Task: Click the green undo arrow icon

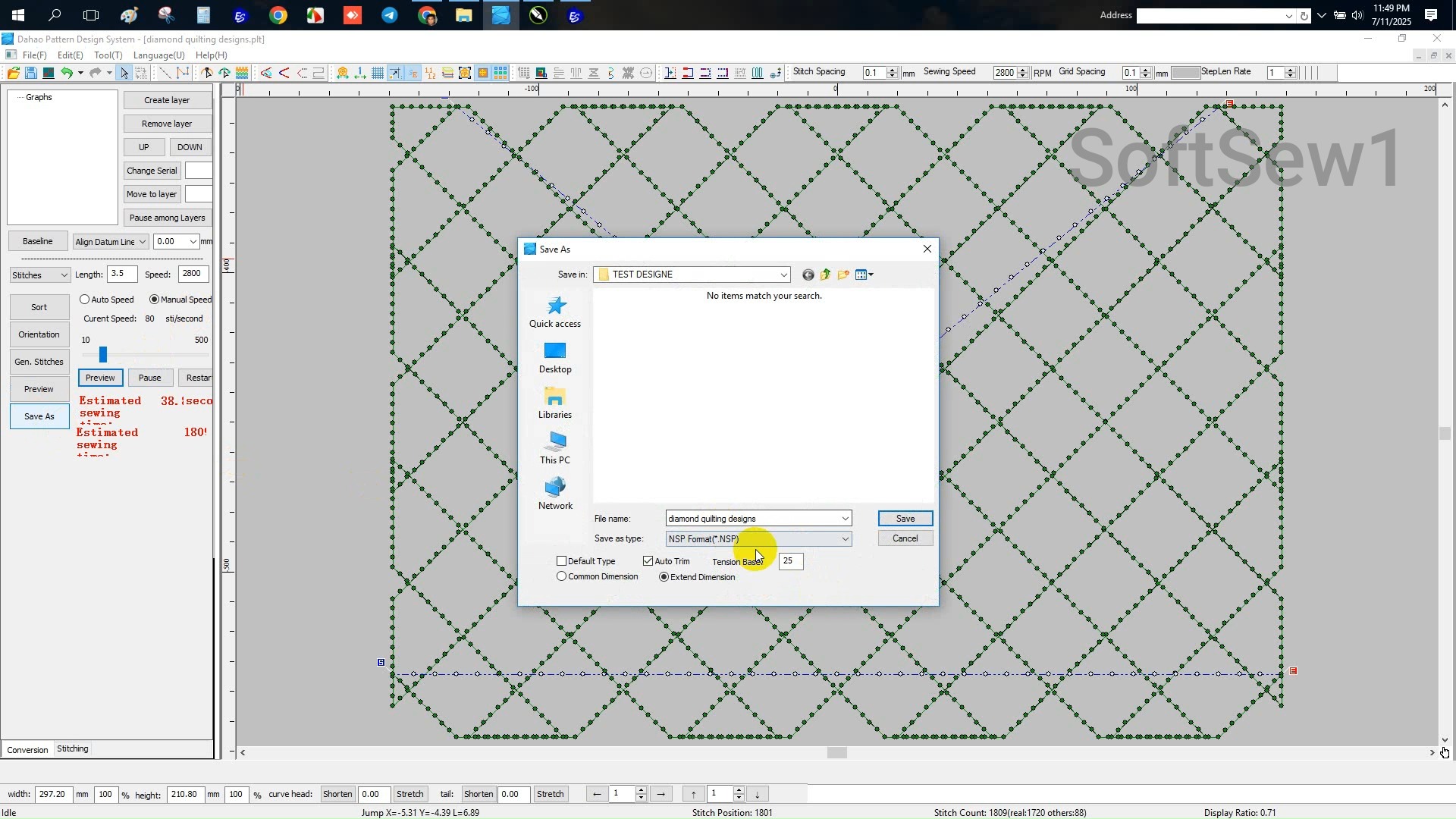Action: pyautogui.click(x=67, y=73)
